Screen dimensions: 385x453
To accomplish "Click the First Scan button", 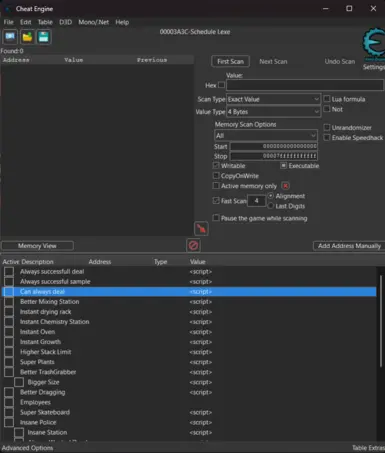I will [x=230, y=61].
